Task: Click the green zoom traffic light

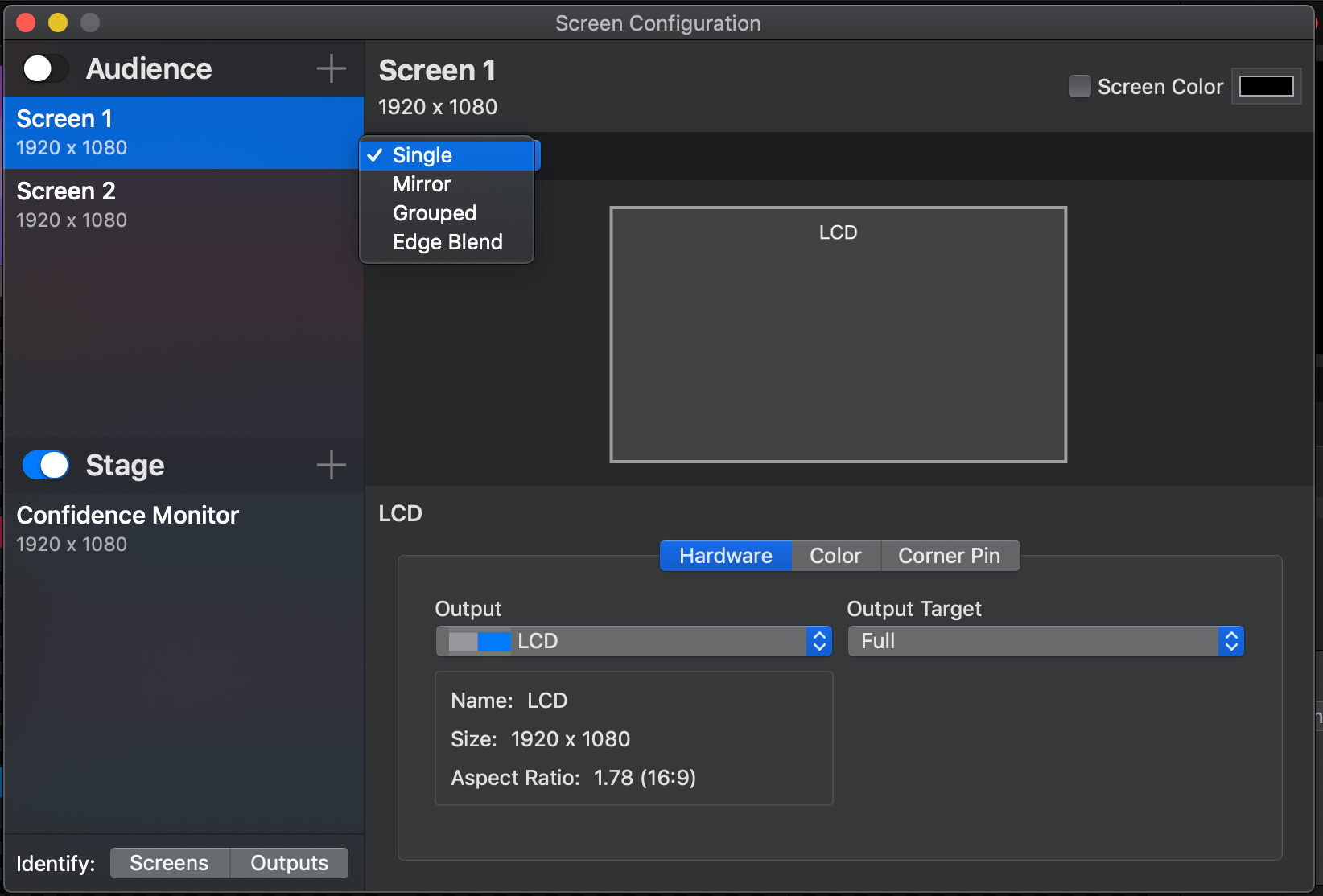Action: click(x=90, y=23)
